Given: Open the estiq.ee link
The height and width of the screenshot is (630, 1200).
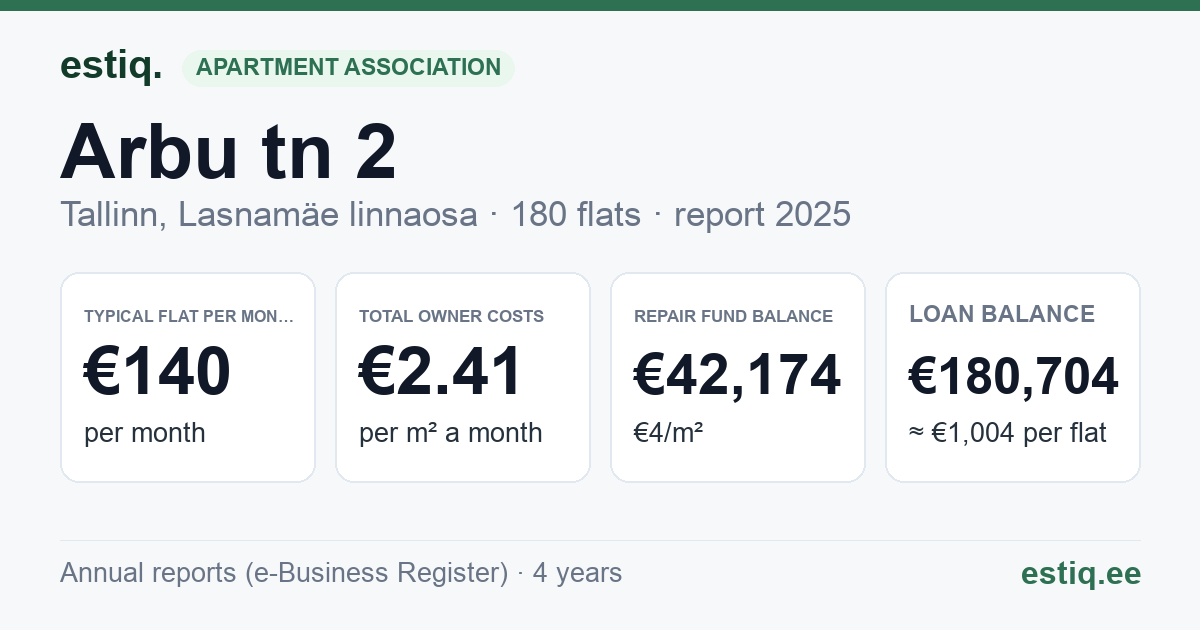Looking at the screenshot, I should click(1081, 573).
